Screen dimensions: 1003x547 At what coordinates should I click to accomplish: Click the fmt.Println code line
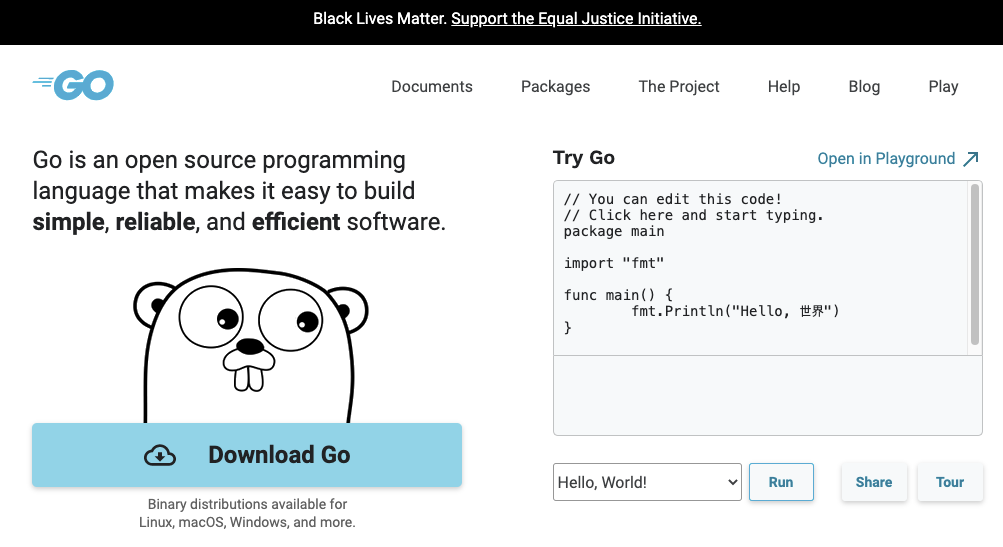(735, 311)
